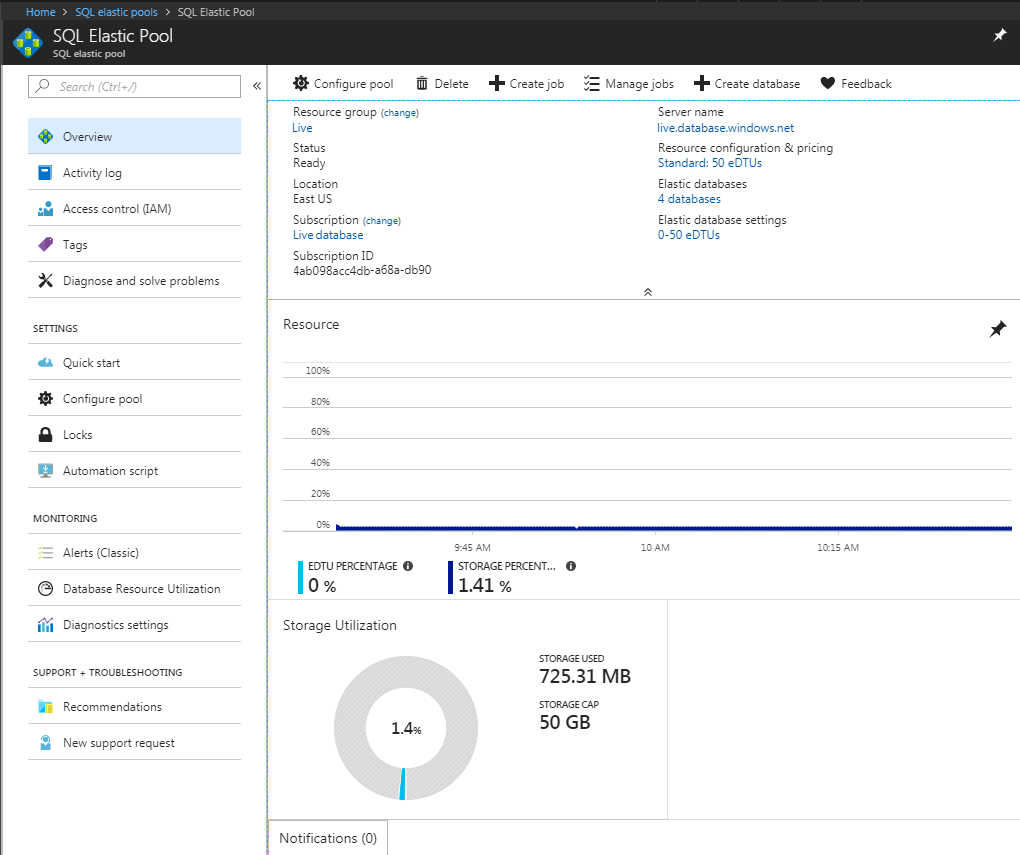The height and width of the screenshot is (855, 1020).
Task: Open the 4 databases link
Action: point(689,199)
